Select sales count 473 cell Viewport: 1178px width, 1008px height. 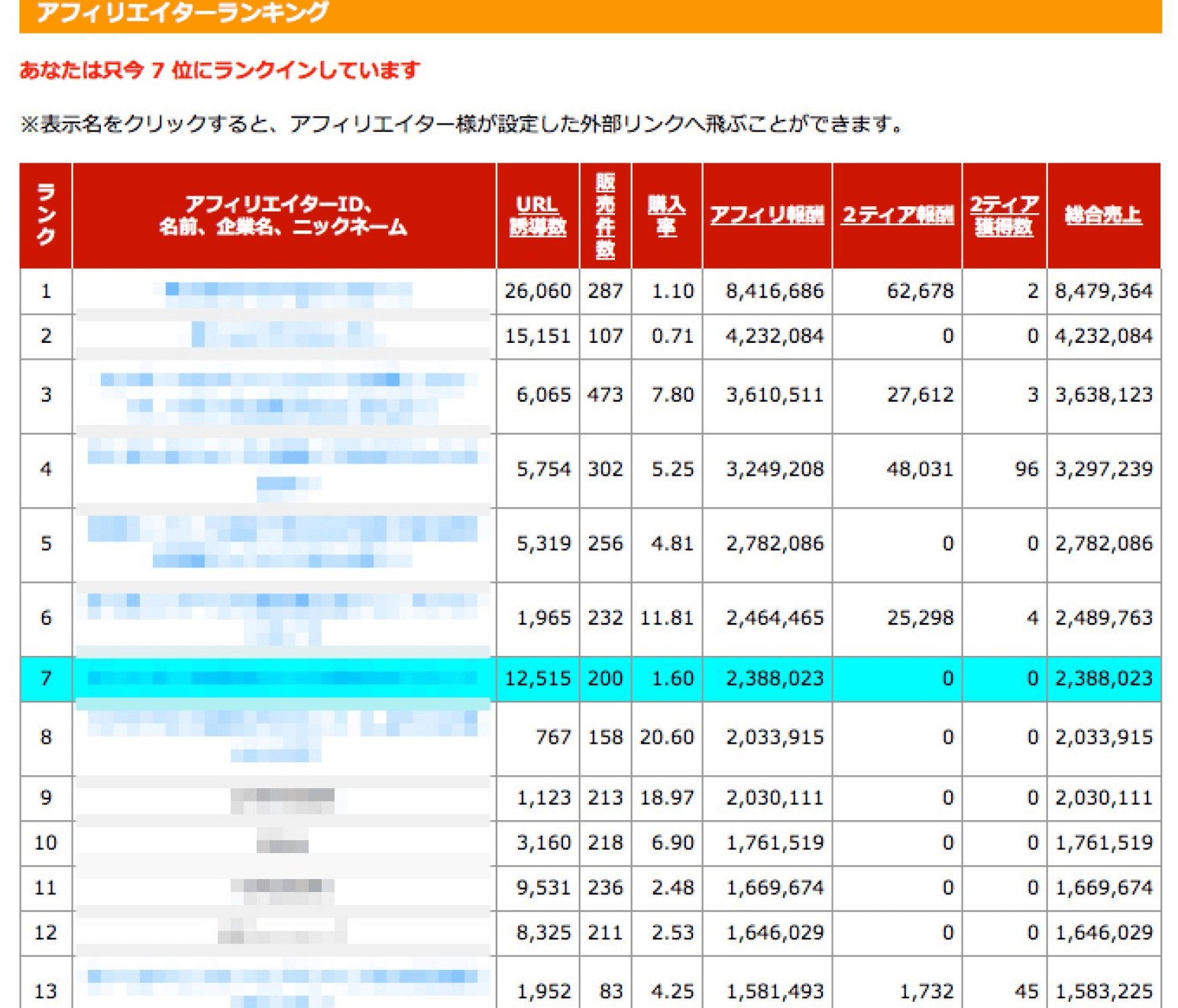point(605,395)
